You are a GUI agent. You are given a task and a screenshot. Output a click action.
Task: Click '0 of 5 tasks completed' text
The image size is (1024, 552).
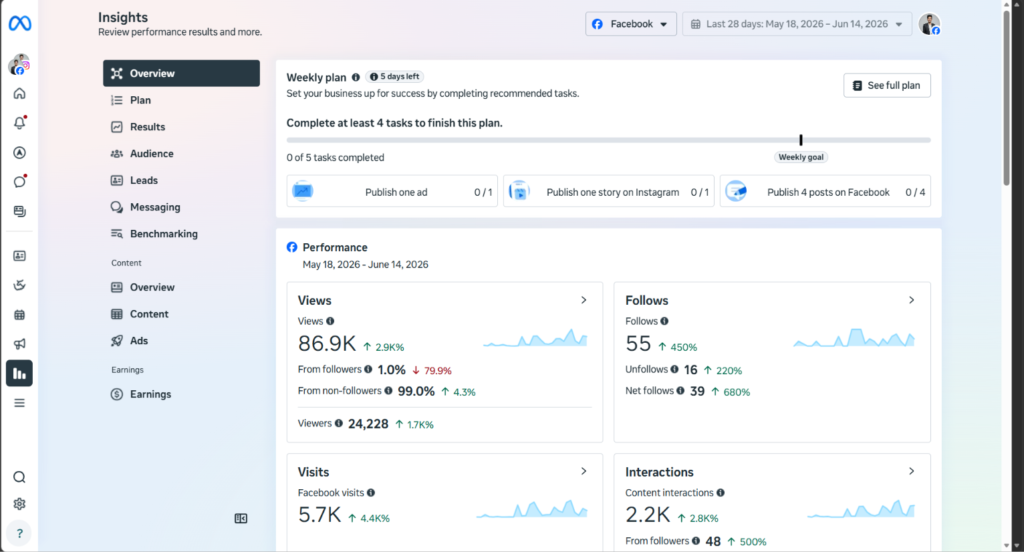[x=335, y=157]
